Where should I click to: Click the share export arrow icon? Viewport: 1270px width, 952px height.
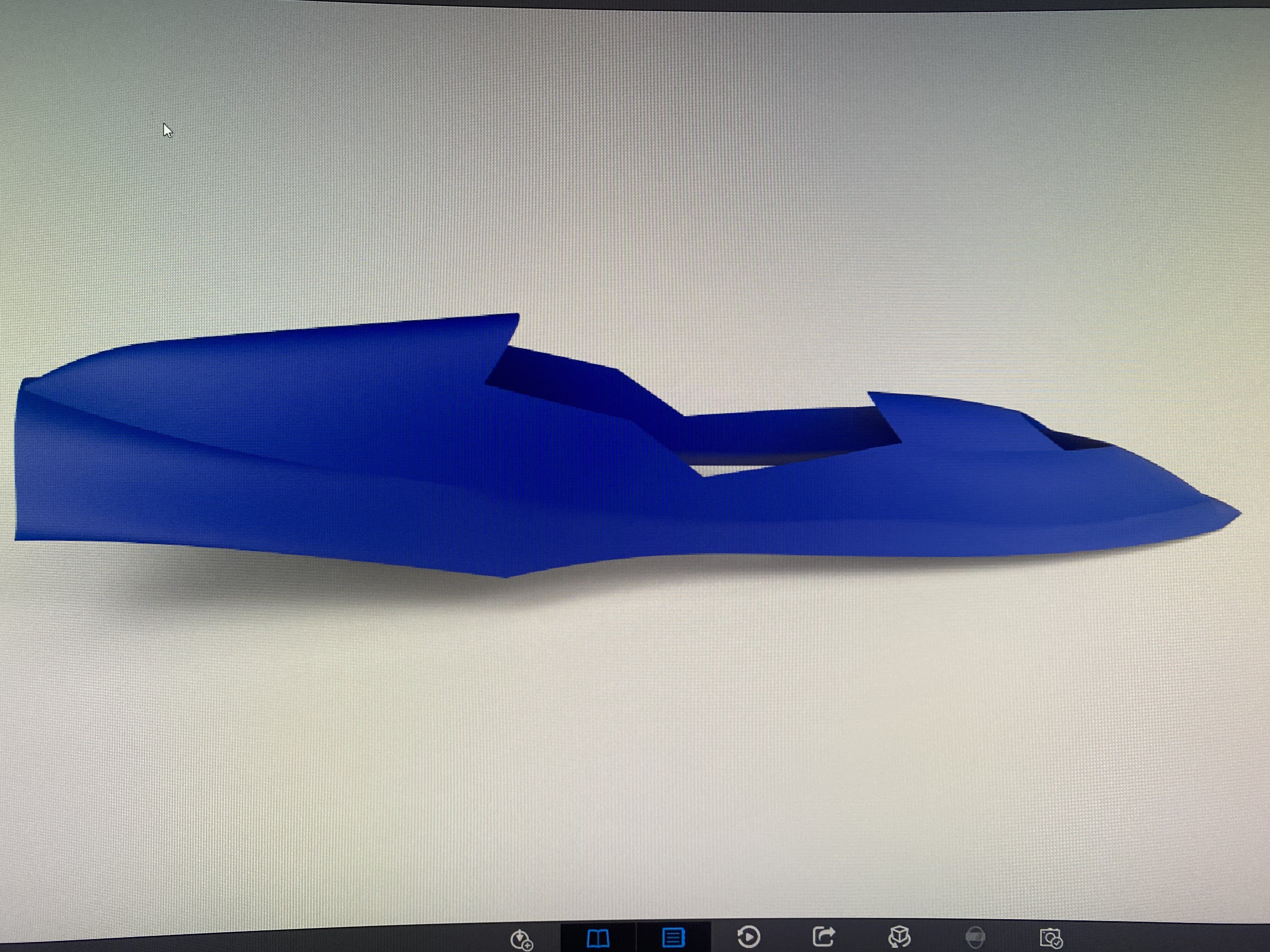(x=823, y=937)
